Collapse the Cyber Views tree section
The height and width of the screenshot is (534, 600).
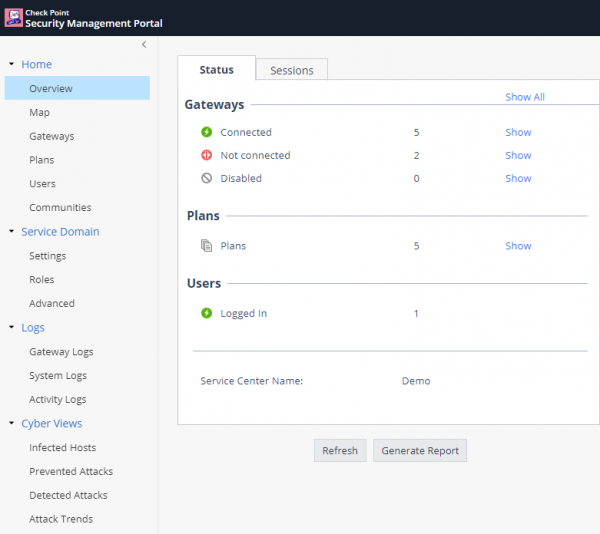(x=11, y=424)
